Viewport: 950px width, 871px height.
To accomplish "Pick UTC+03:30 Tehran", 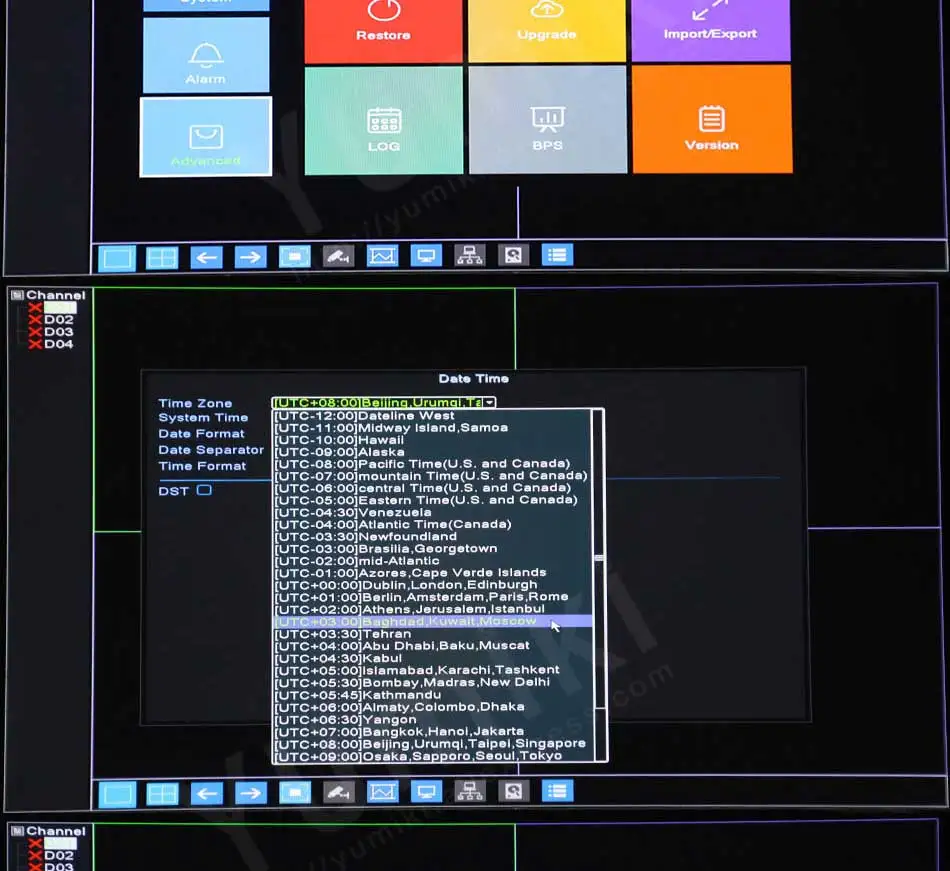I will 433,634.
